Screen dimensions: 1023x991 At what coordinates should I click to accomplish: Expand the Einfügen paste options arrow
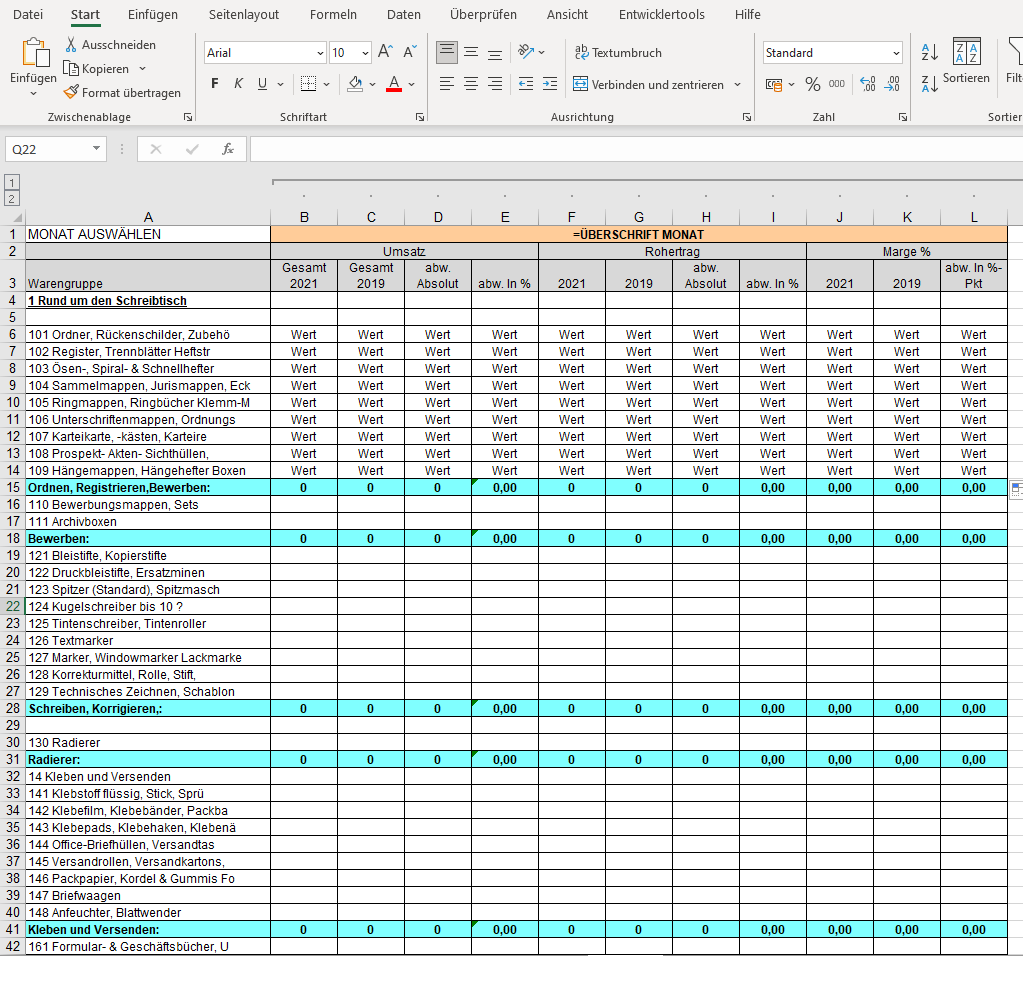33,94
